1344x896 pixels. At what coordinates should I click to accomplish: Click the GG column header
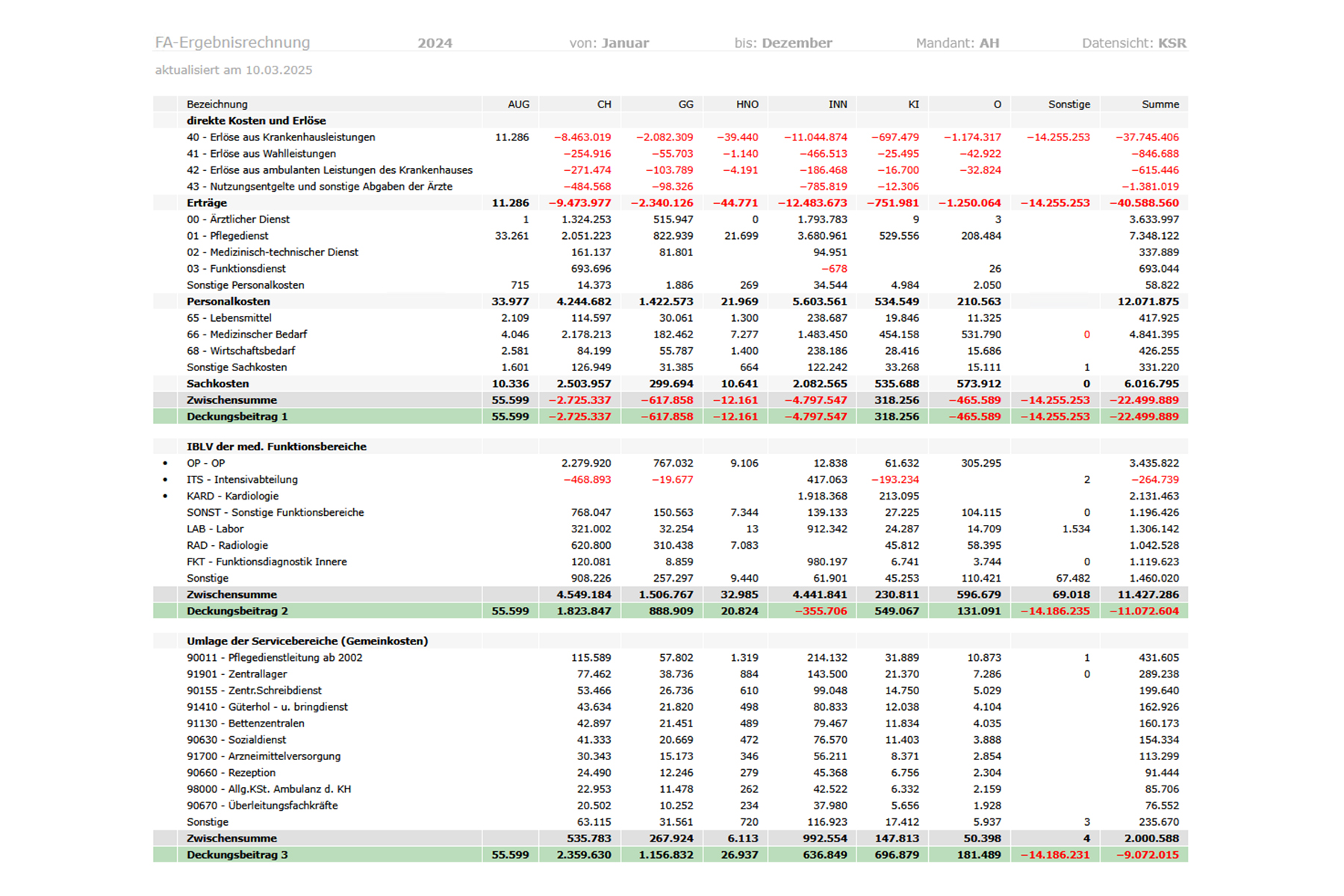(685, 105)
